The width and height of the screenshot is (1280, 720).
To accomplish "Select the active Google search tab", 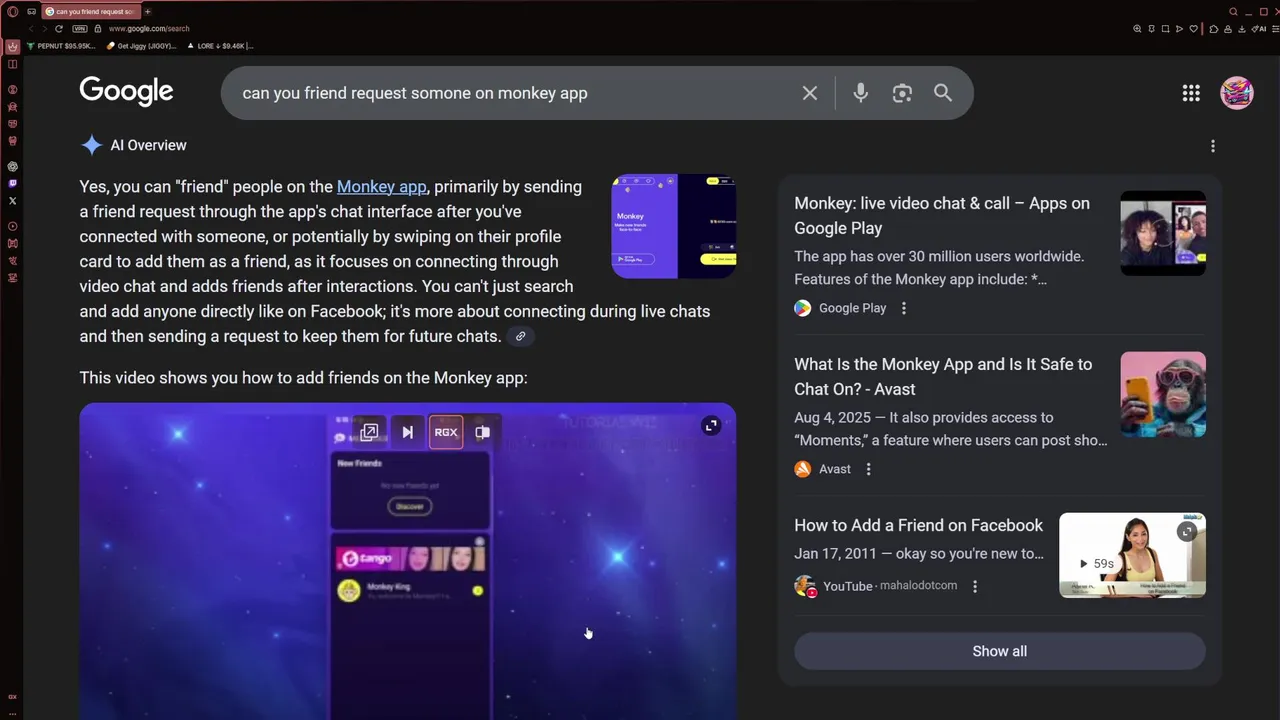I will point(91,12).
